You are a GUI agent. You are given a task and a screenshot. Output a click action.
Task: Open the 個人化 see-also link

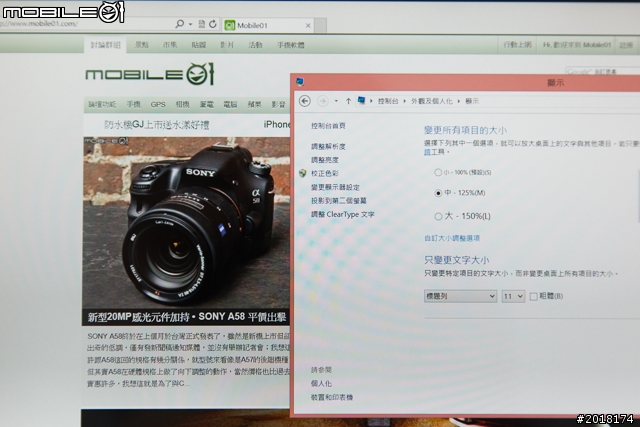(x=321, y=383)
